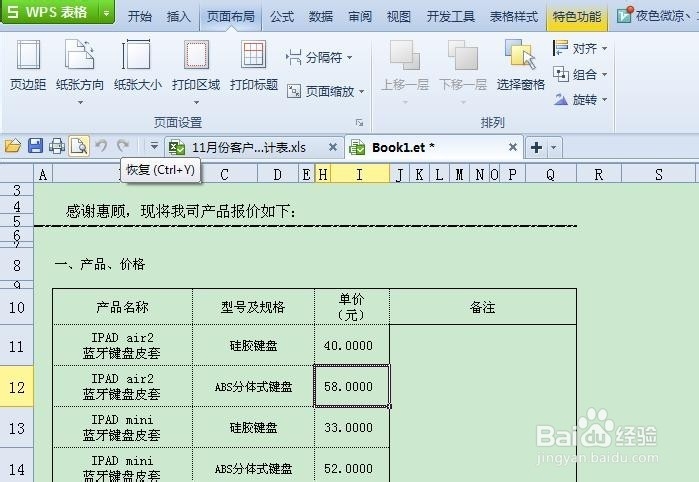Switch to the 开始 ribbon tab
Viewport: 699px width, 482px height.
140,16
